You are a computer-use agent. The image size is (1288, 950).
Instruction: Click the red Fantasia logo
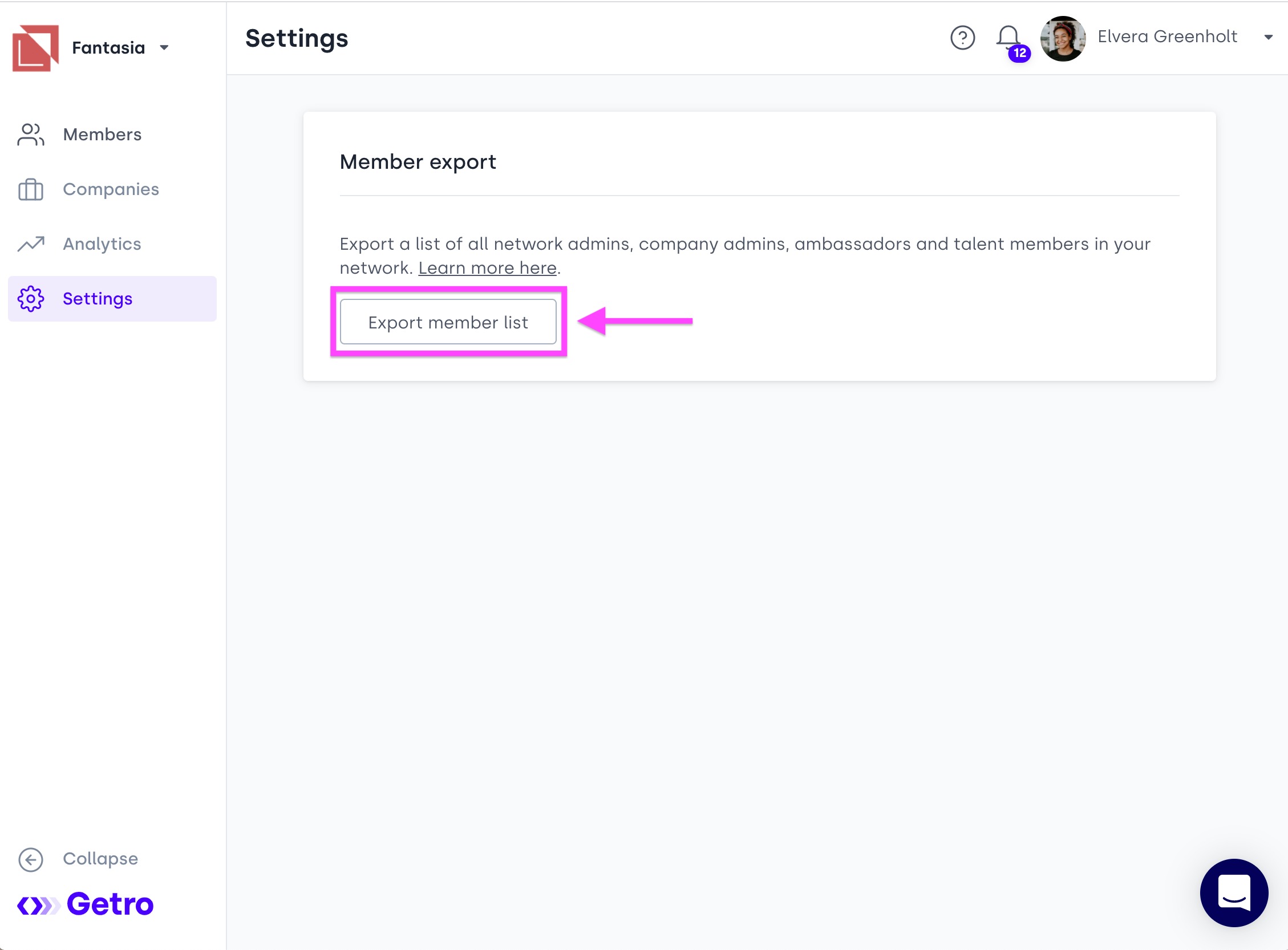pyautogui.click(x=36, y=48)
